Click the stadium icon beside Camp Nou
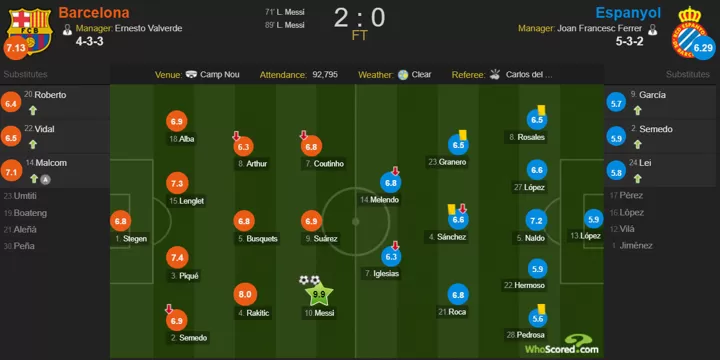This screenshot has height=360, width=720. point(191,74)
